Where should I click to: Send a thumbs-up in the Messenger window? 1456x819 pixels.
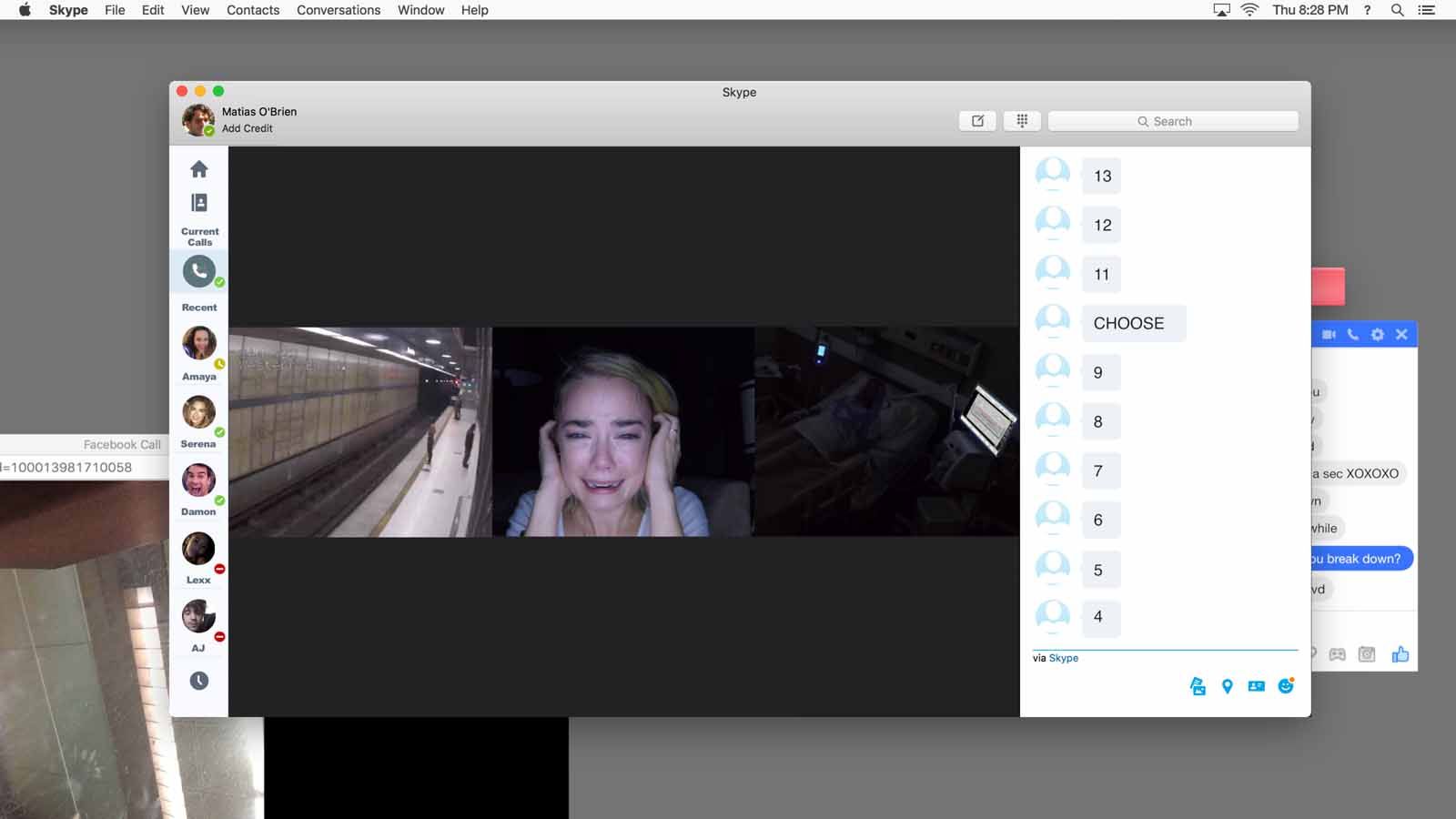(x=1400, y=653)
